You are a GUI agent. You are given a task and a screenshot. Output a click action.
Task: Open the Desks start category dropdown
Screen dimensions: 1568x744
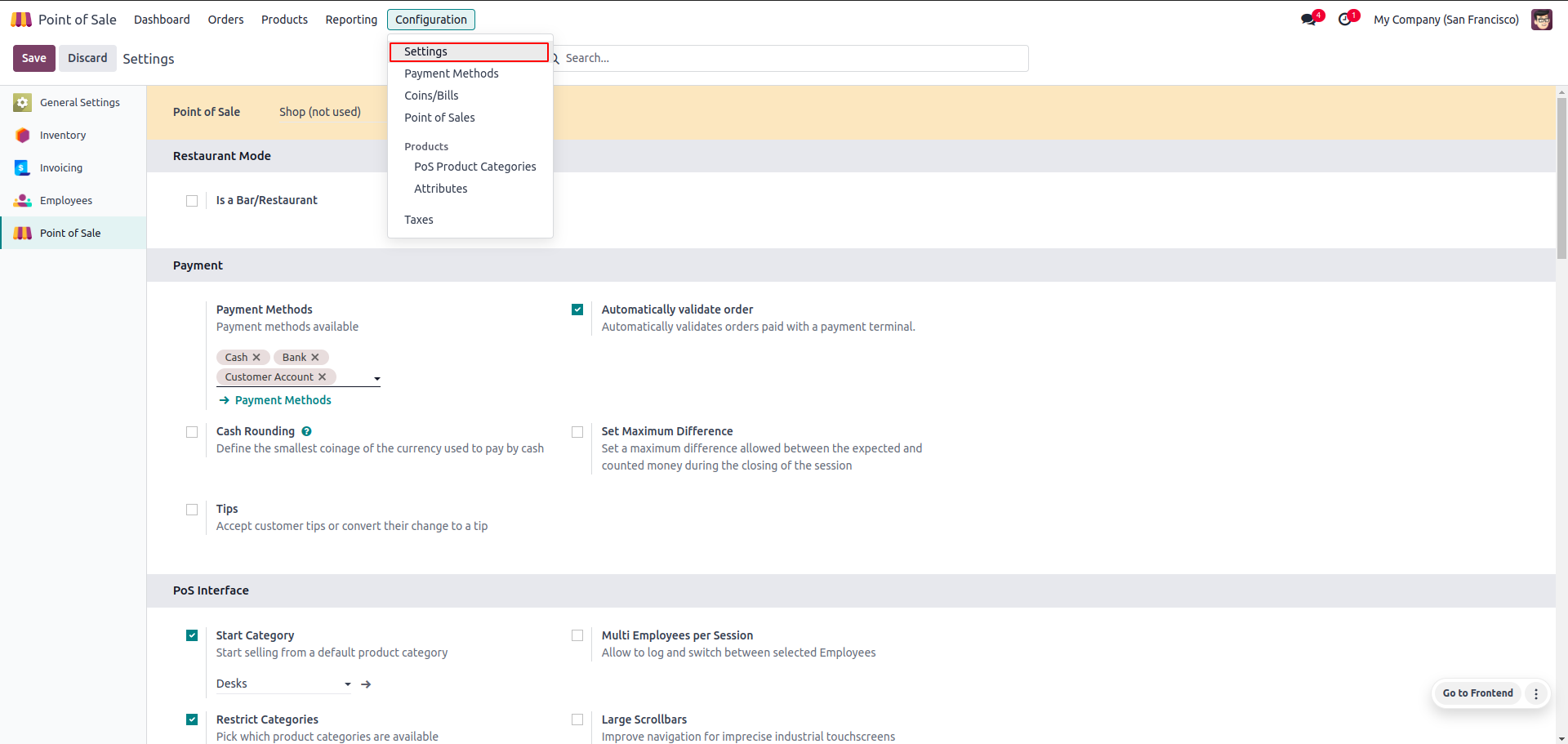pos(347,684)
